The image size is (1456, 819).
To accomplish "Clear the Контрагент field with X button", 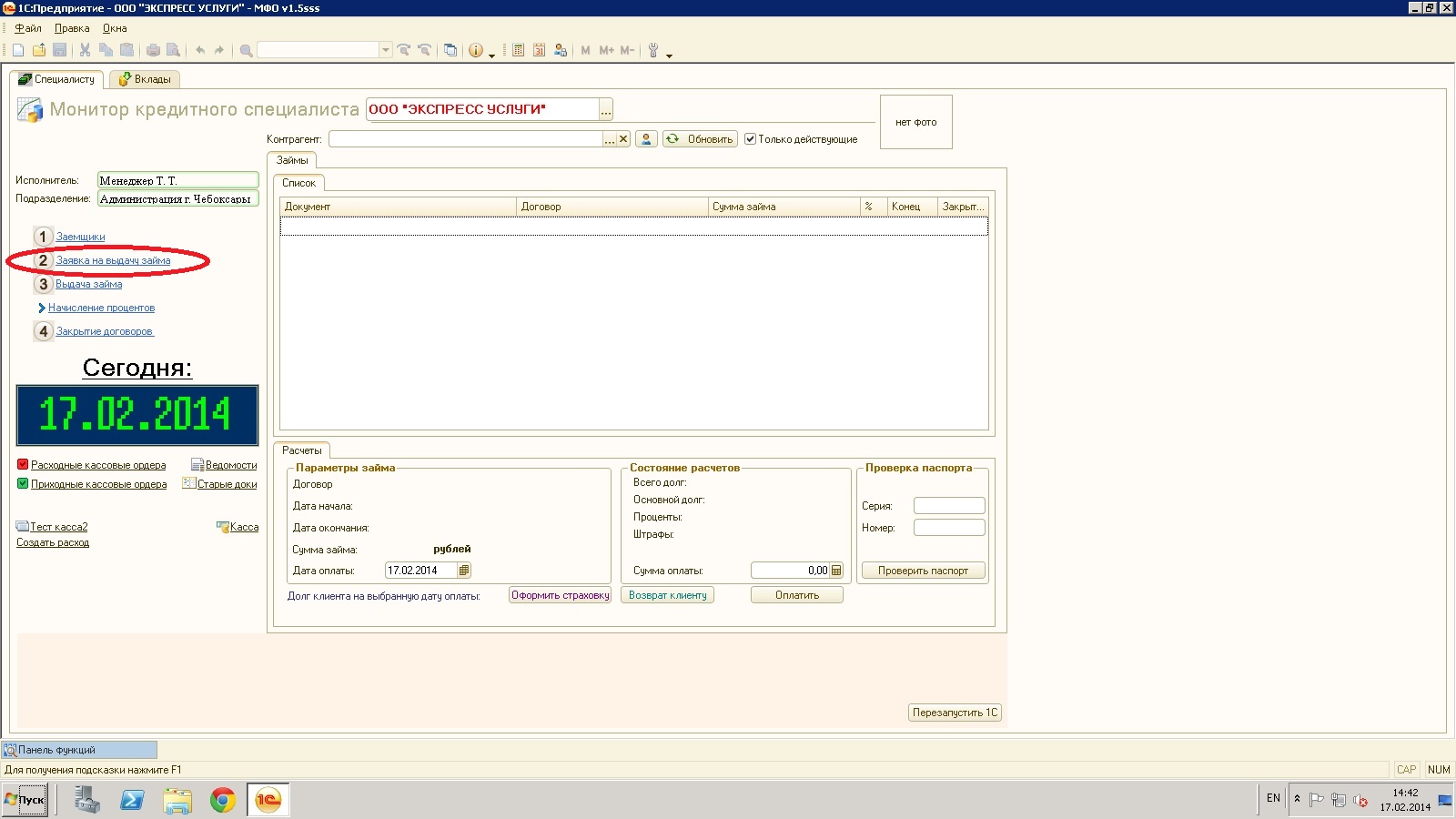I will pos(623,139).
